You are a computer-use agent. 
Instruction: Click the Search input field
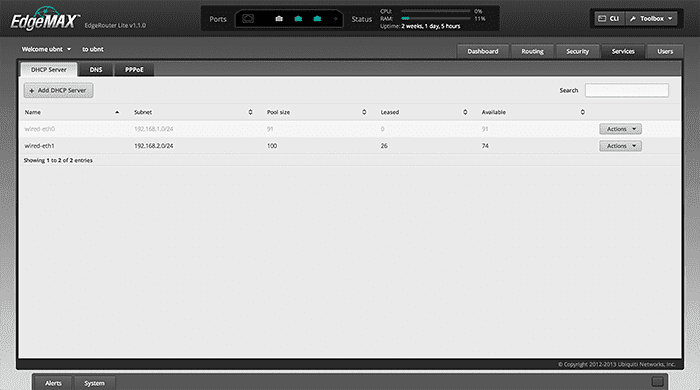627,90
